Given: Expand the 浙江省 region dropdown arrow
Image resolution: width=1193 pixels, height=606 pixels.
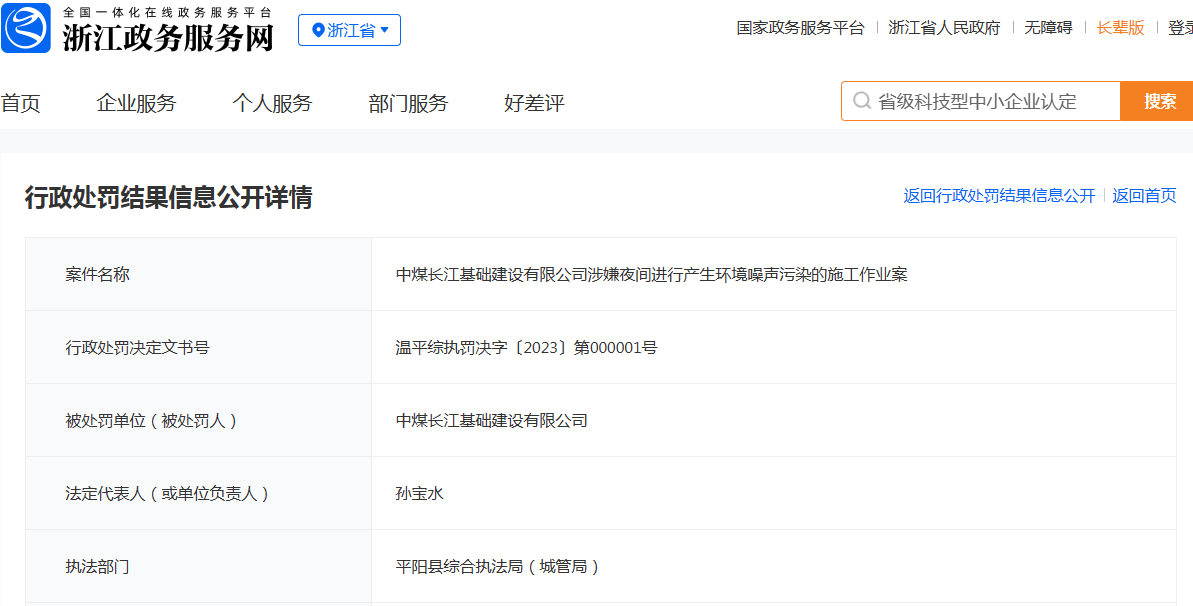Looking at the screenshot, I should pos(385,30).
